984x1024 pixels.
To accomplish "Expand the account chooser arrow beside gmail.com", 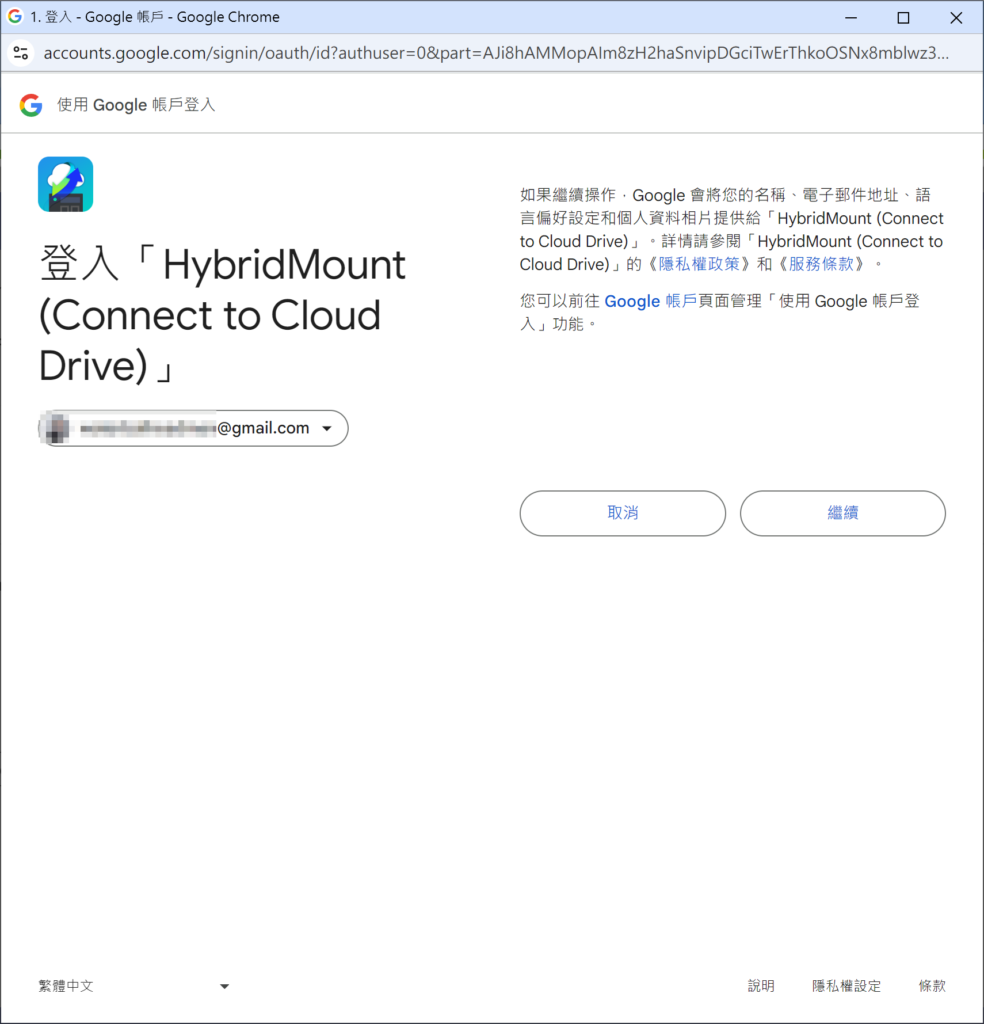I will click(x=327, y=429).
